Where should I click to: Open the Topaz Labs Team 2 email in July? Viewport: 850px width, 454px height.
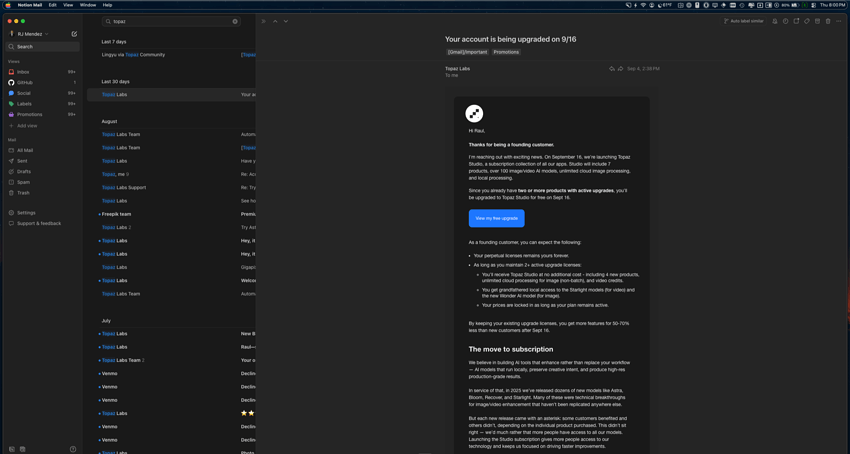coord(171,360)
